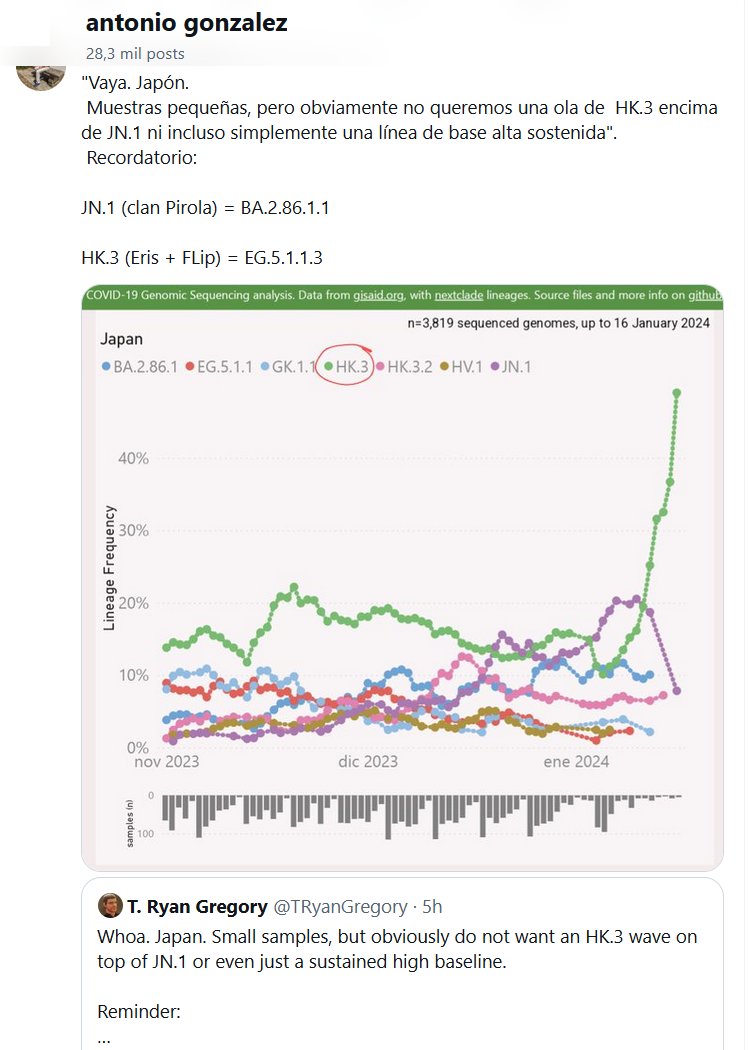Open T. Ryan Gregory's small profile picture
The image size is (750, 1050).
pos(110,906)
